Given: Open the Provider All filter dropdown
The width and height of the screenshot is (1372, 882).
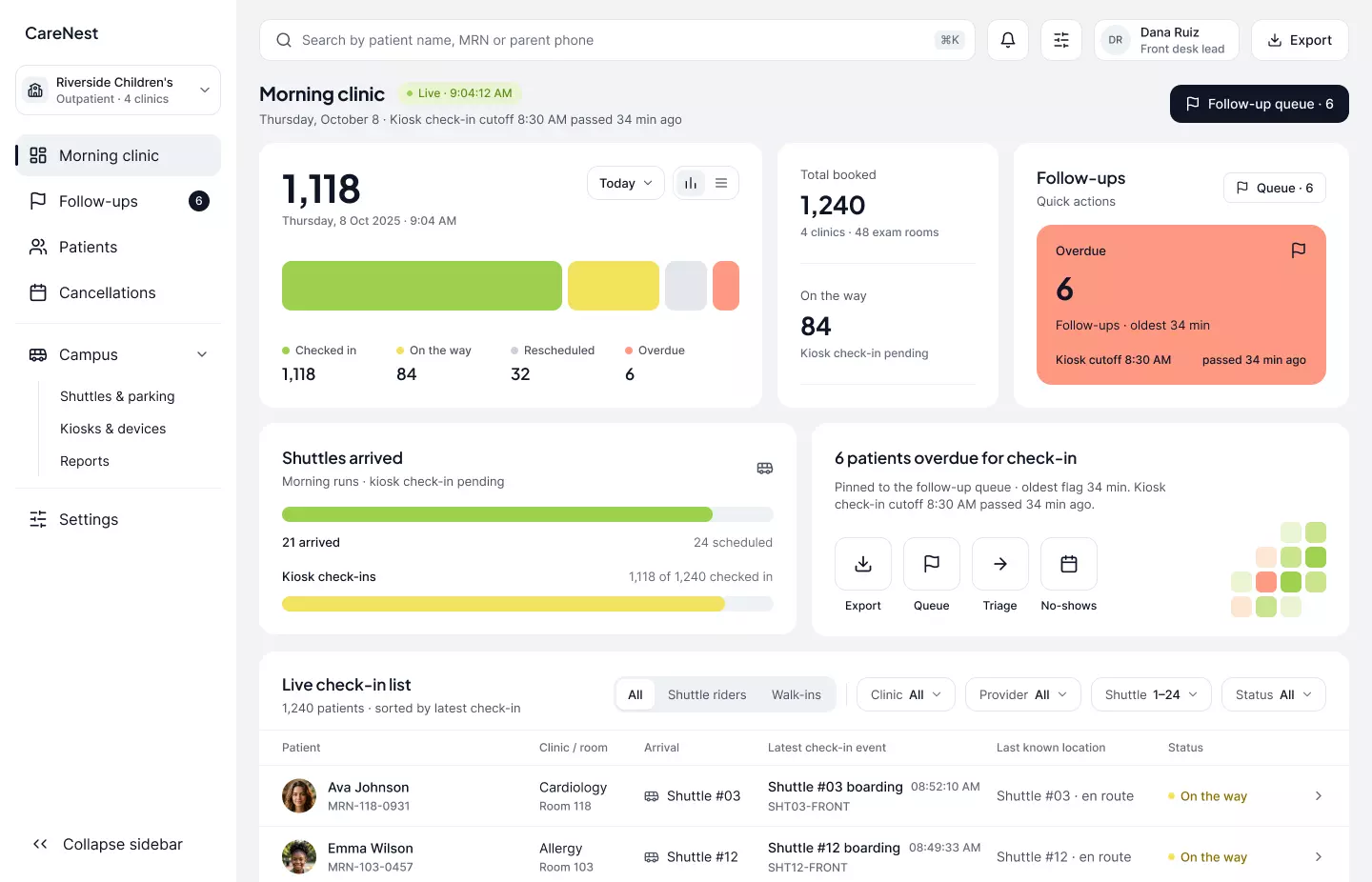Looking at the screenshot, I should [x=1023, y=694].
